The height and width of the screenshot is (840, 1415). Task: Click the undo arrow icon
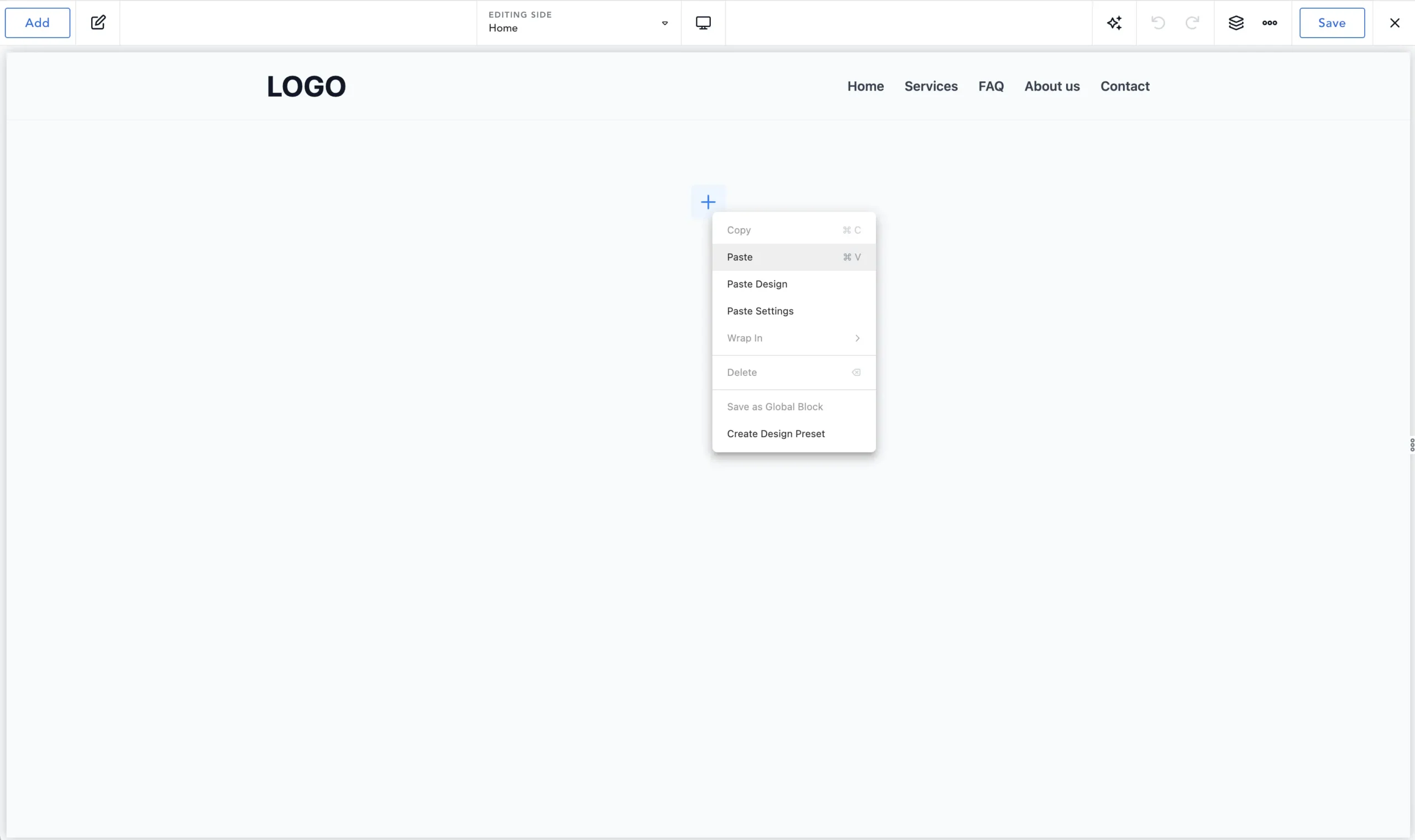tap(1158, 23)
